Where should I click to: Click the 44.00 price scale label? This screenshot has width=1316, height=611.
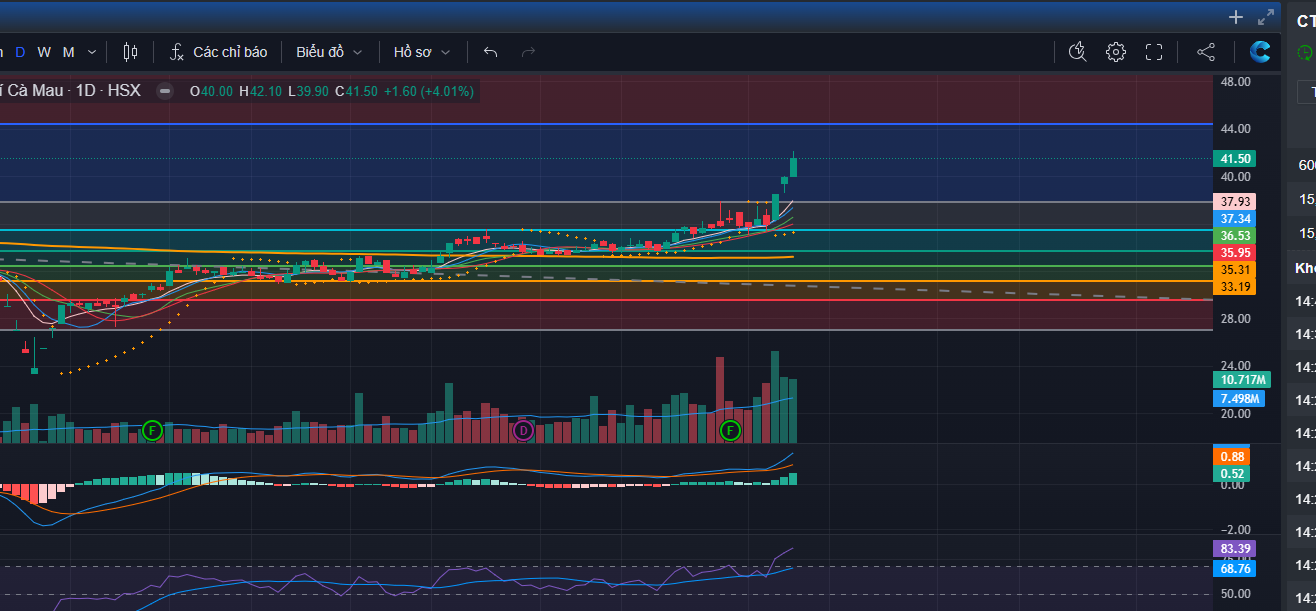pyautogui.click(x=1235, y=129)
